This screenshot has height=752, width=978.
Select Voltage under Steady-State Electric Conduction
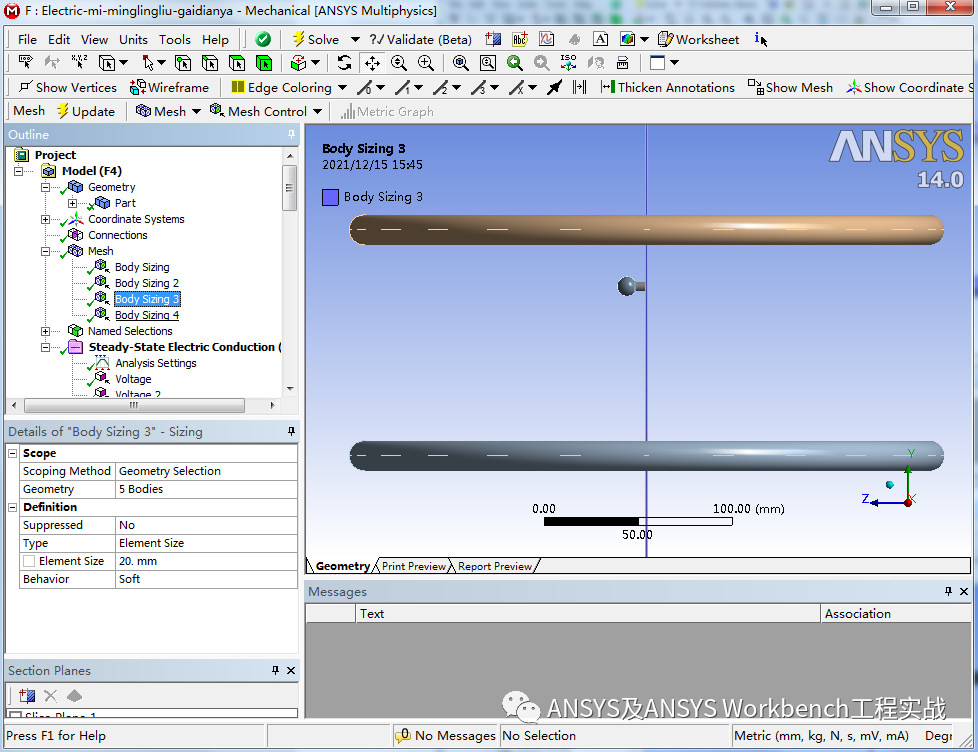[133, 379]
